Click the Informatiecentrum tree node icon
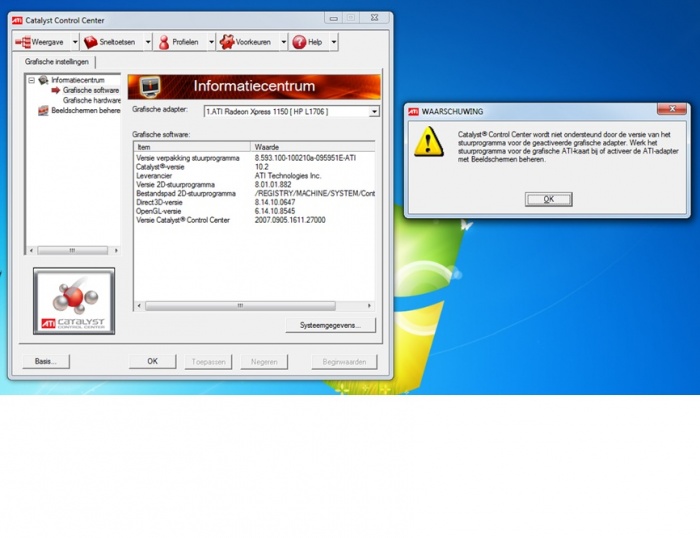Viewport: 700px width, 538px height. tap(43, 80)
